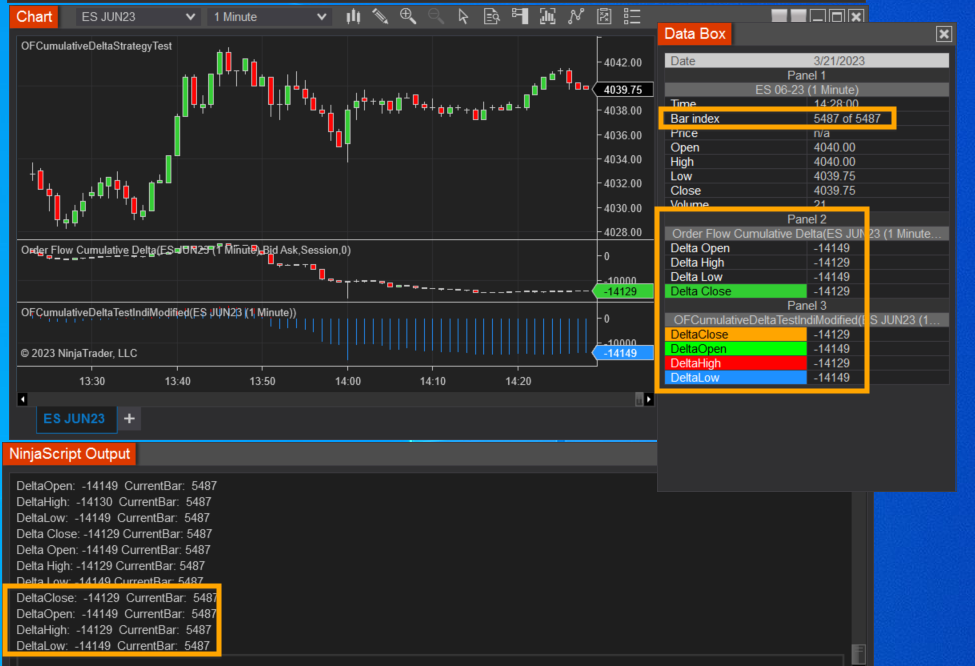Close the Chart window

coord(856,17)
